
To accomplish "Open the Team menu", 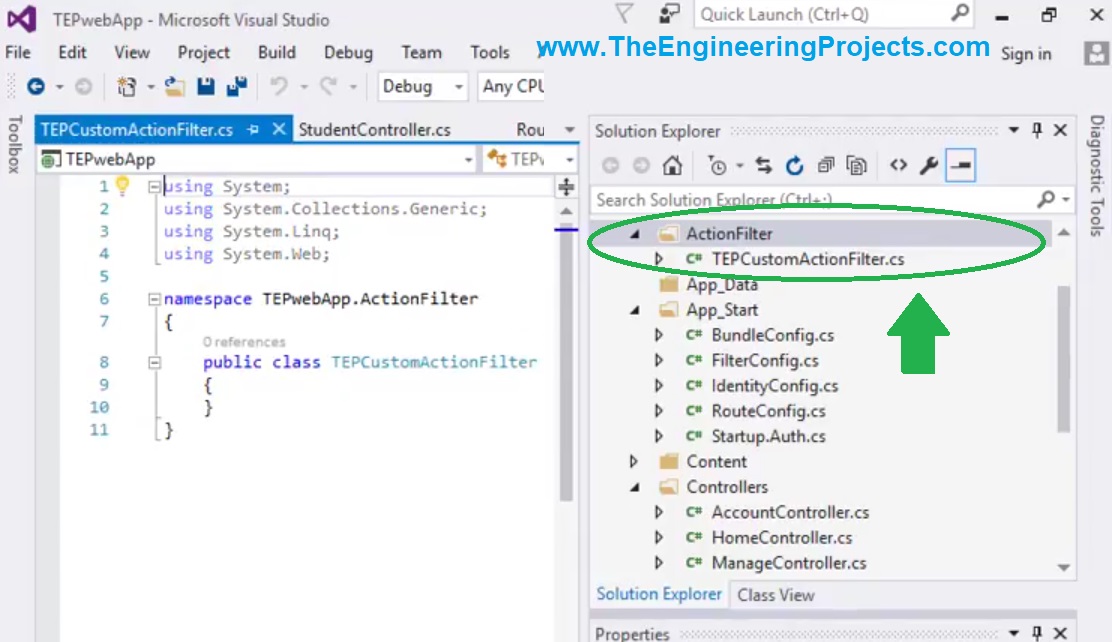I will pos(421,52).
